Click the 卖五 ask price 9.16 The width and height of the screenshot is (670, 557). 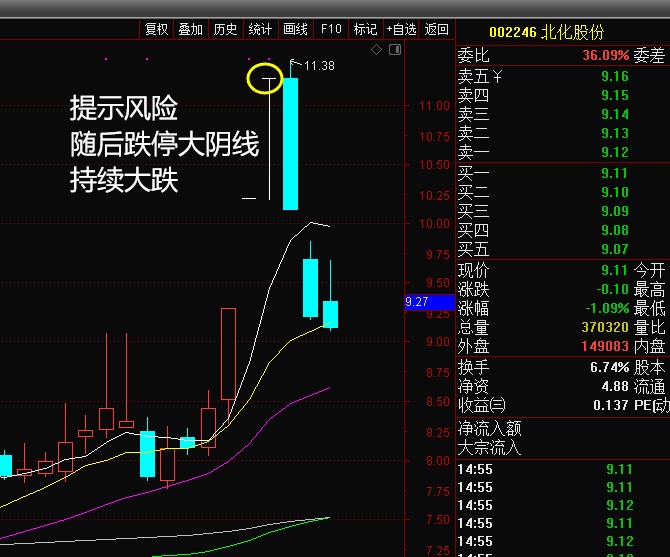click(x=615, y=76)
